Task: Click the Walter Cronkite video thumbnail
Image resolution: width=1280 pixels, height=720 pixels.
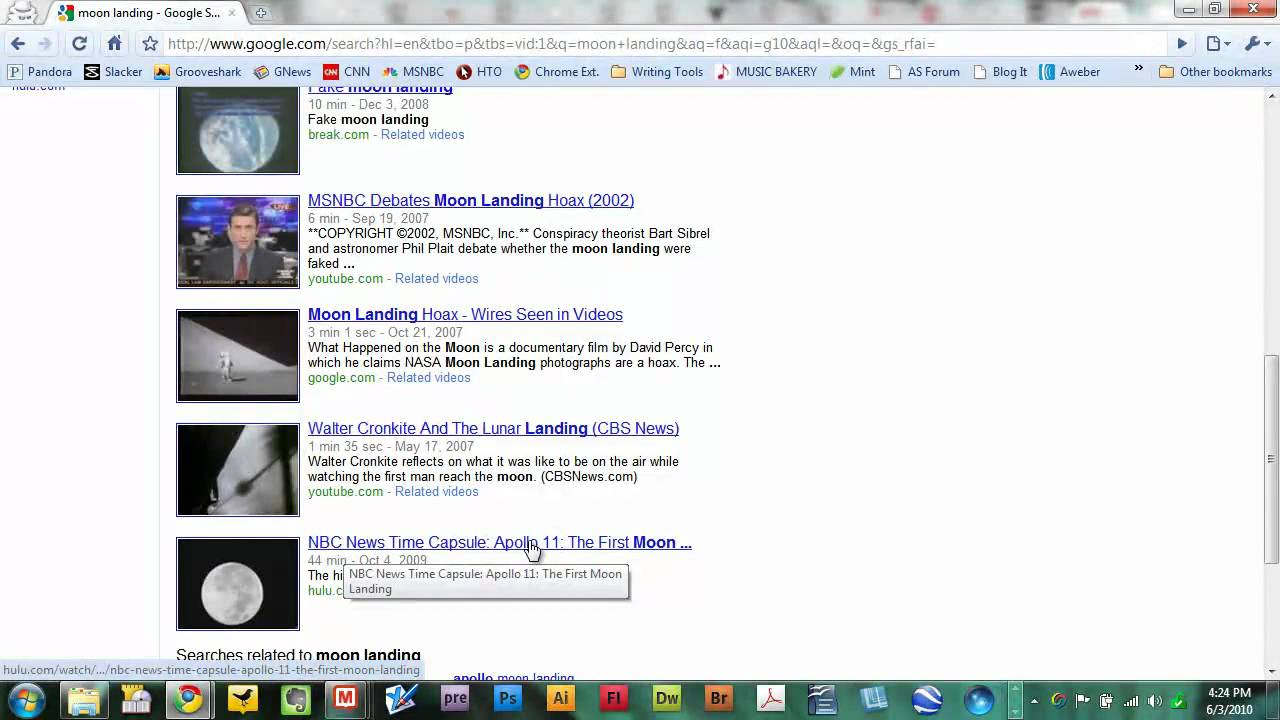Action: 238,470
